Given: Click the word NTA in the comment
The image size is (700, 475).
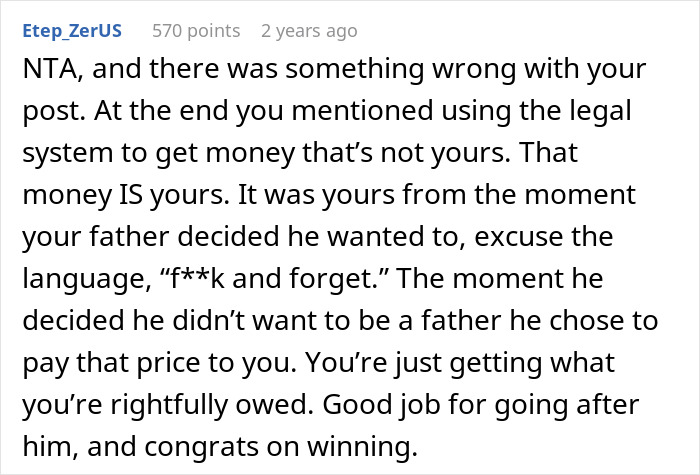Looking at the screenshot, I should [x=49, y=69].
